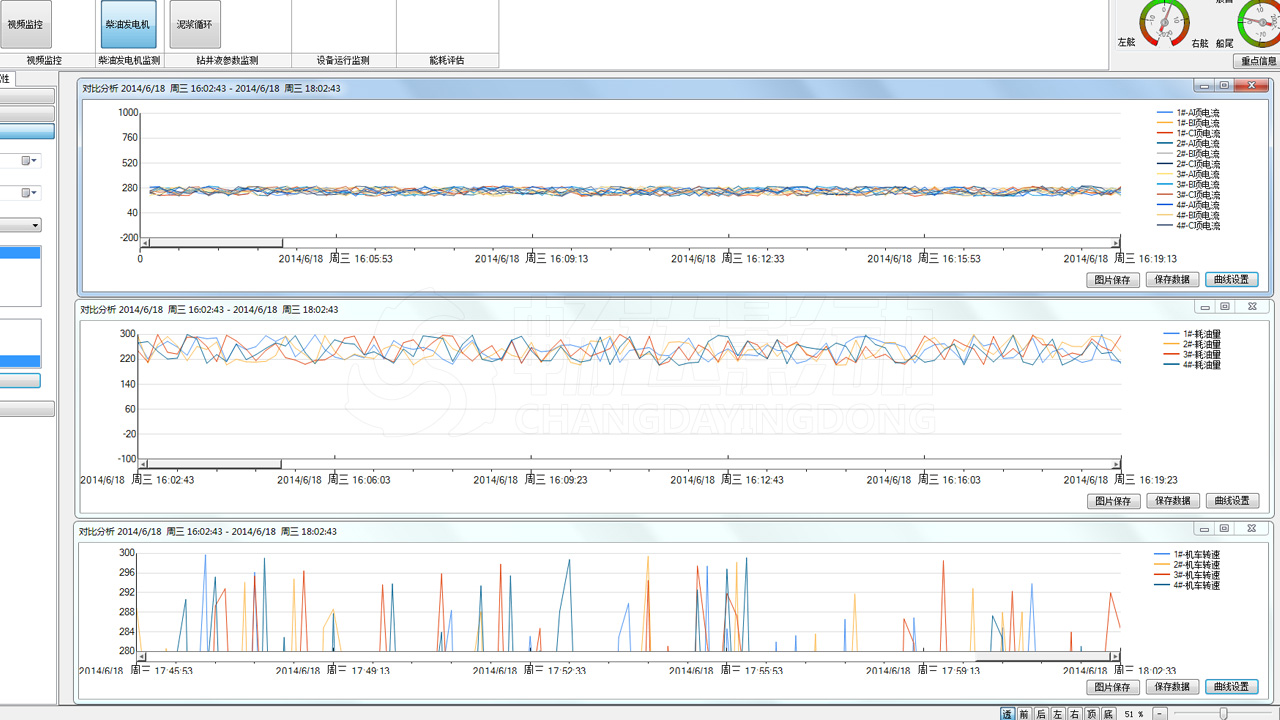The width and height of the screenshot is (1280, 720).
Task: Restore the middle chart window size
Action: [1224, 307]
